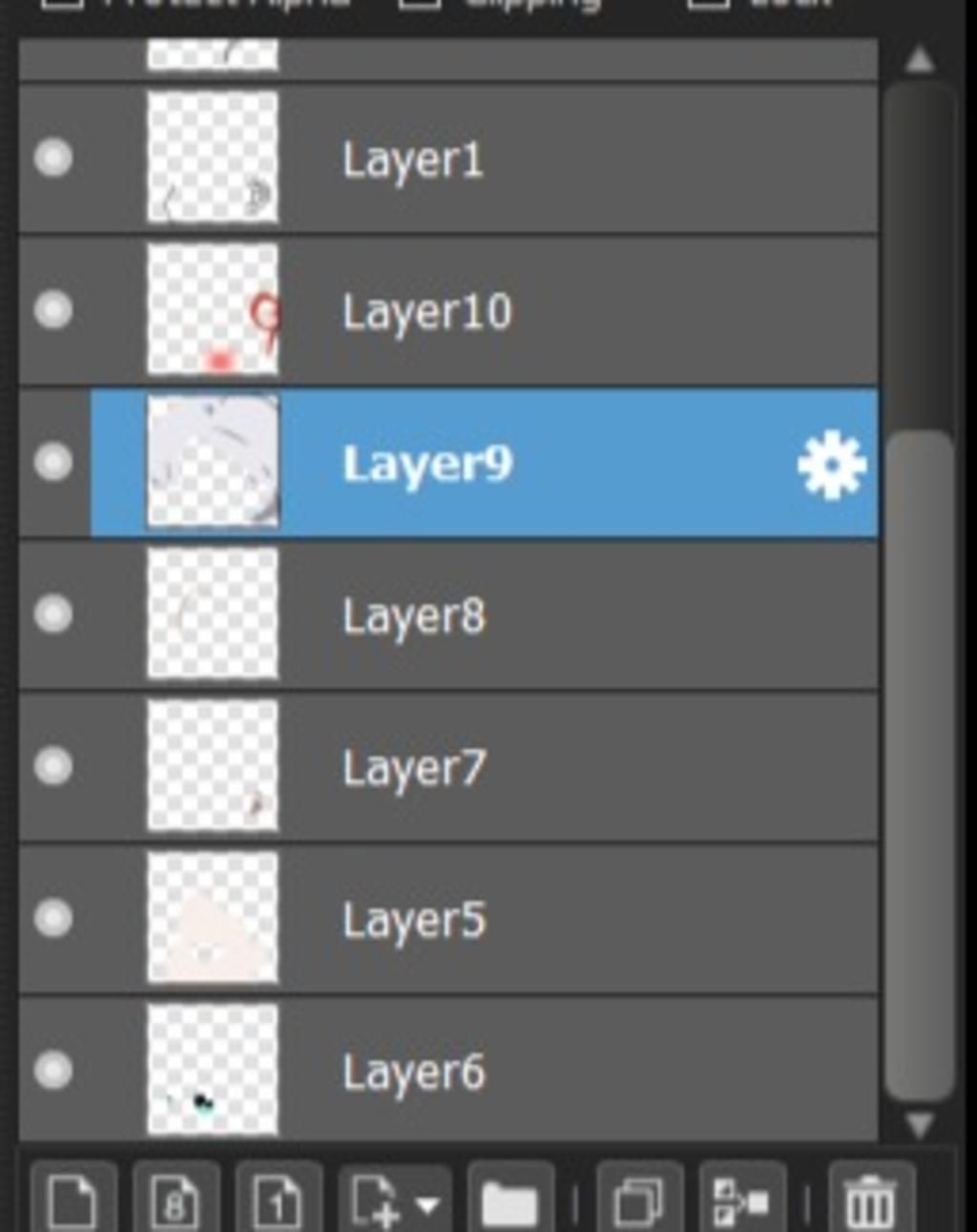Select the Layer5 row
977x1232 pixels.
pos(448,919)
